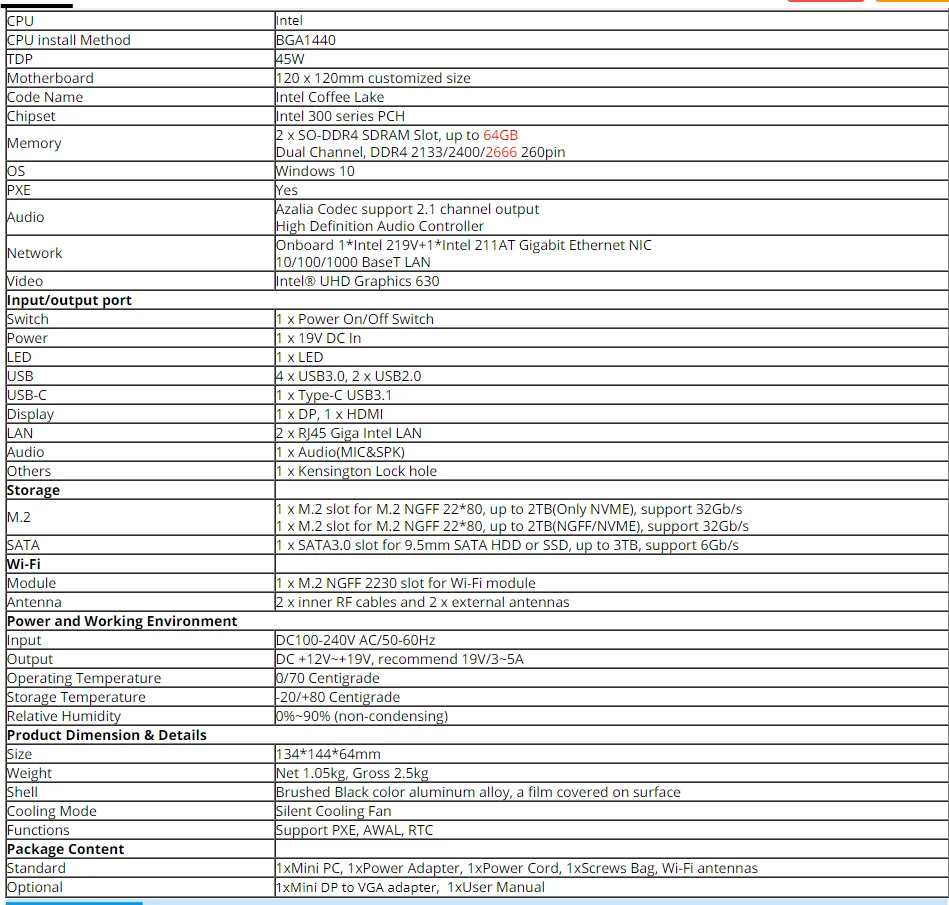Click 'Intel® UHD Graphics 630' value
949x905 pixels.
pyautogui.click(x=358, y=281)
